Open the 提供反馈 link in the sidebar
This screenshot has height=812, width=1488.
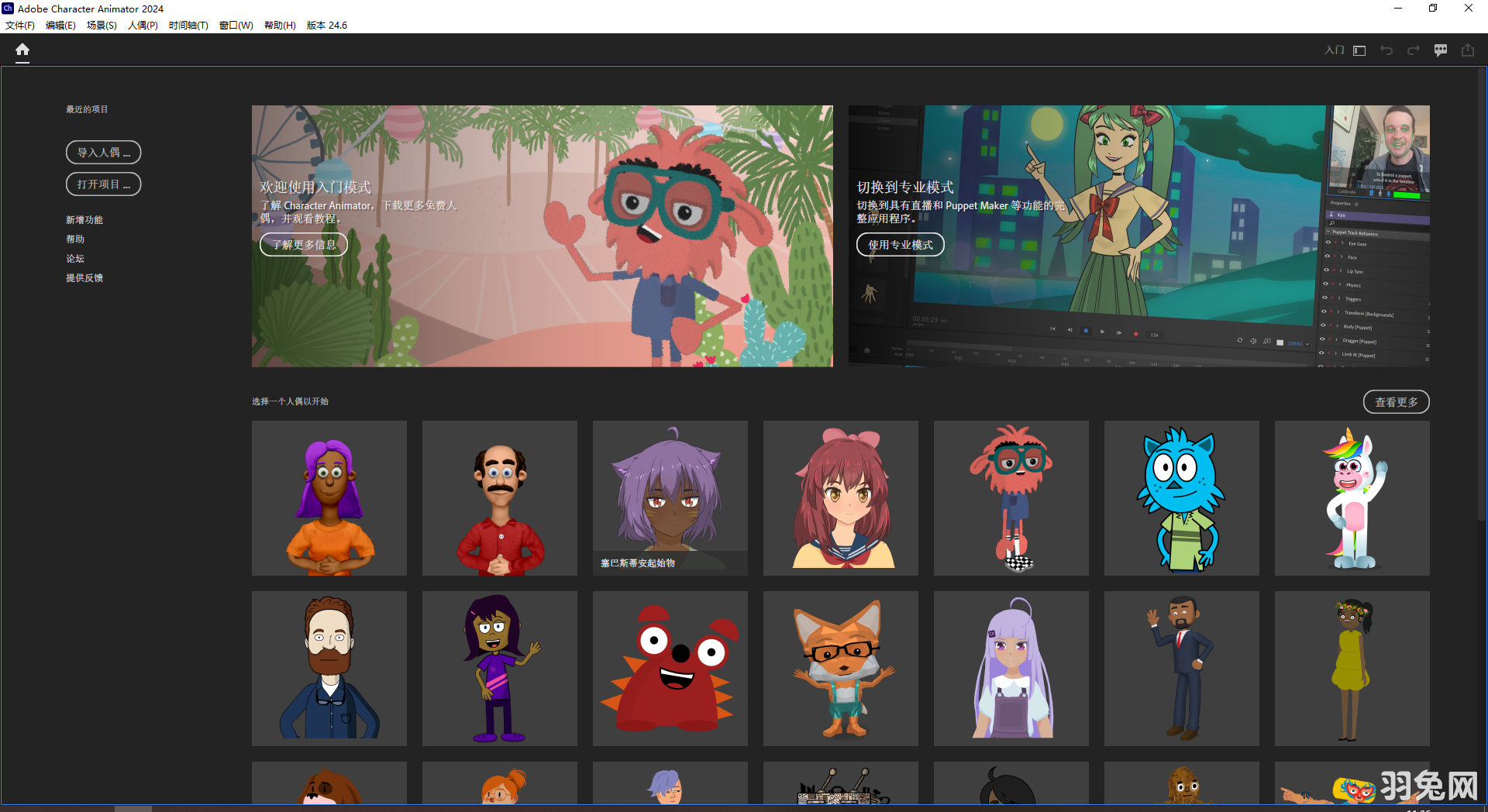84,277
